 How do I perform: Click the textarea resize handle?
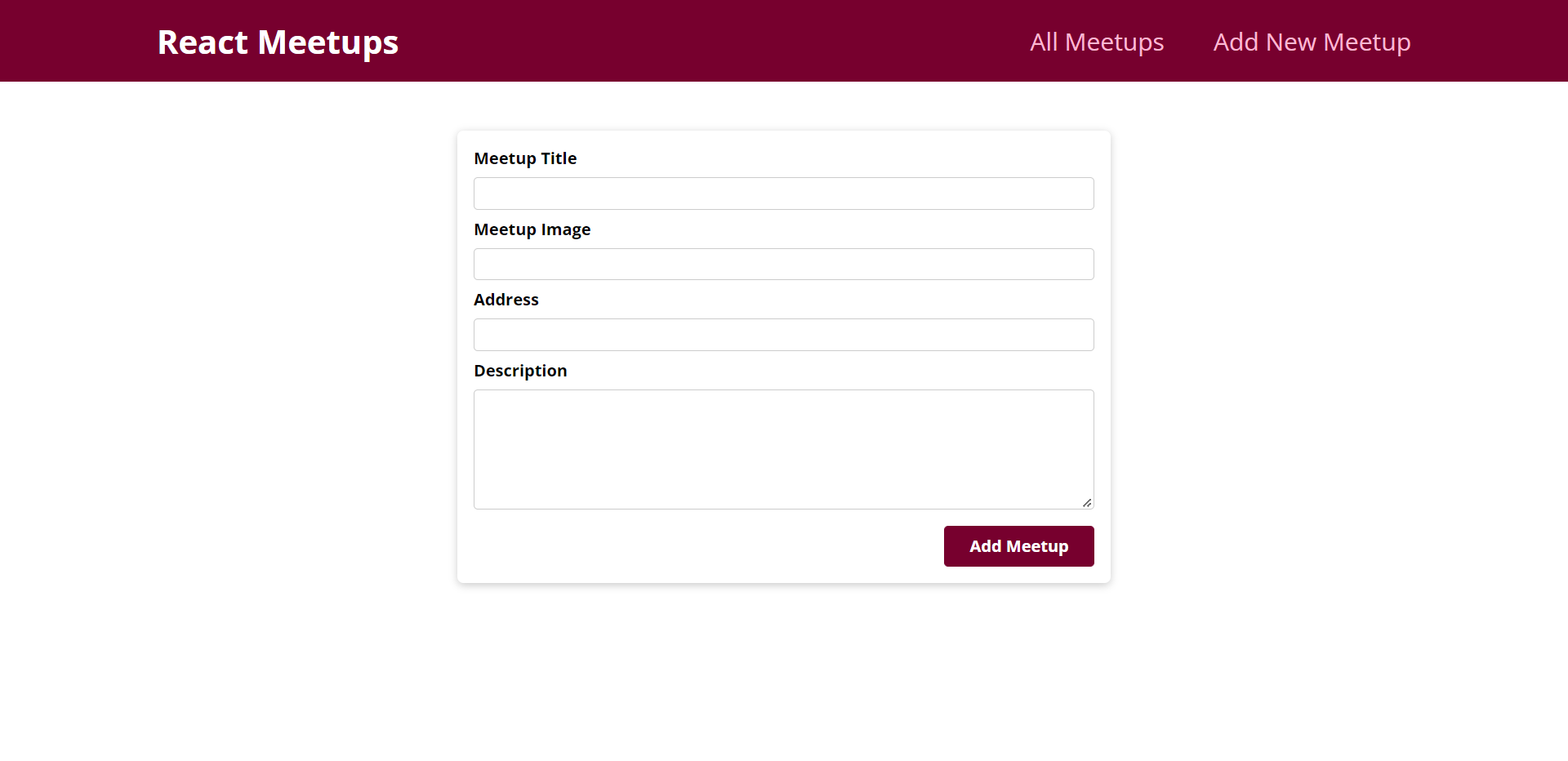coord(1087,503)
